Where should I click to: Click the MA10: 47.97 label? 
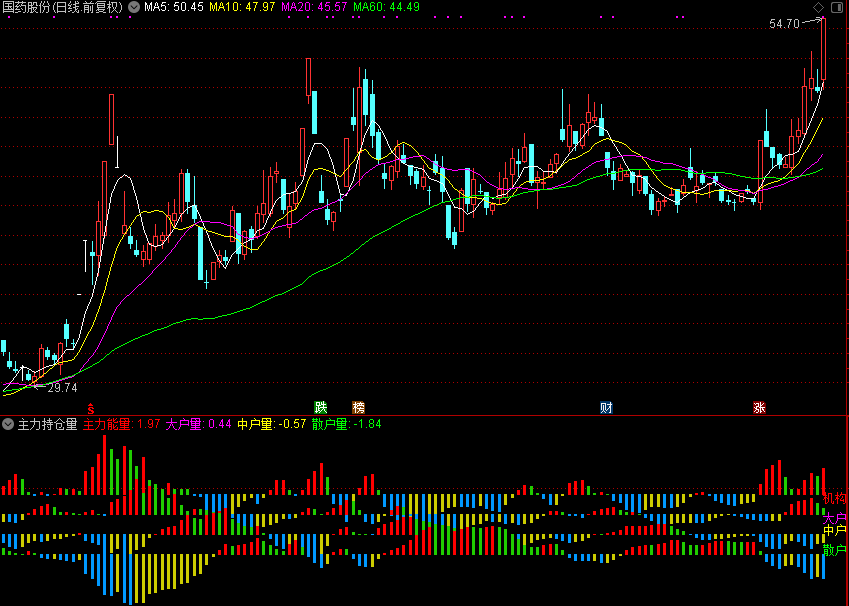point(242,7)
